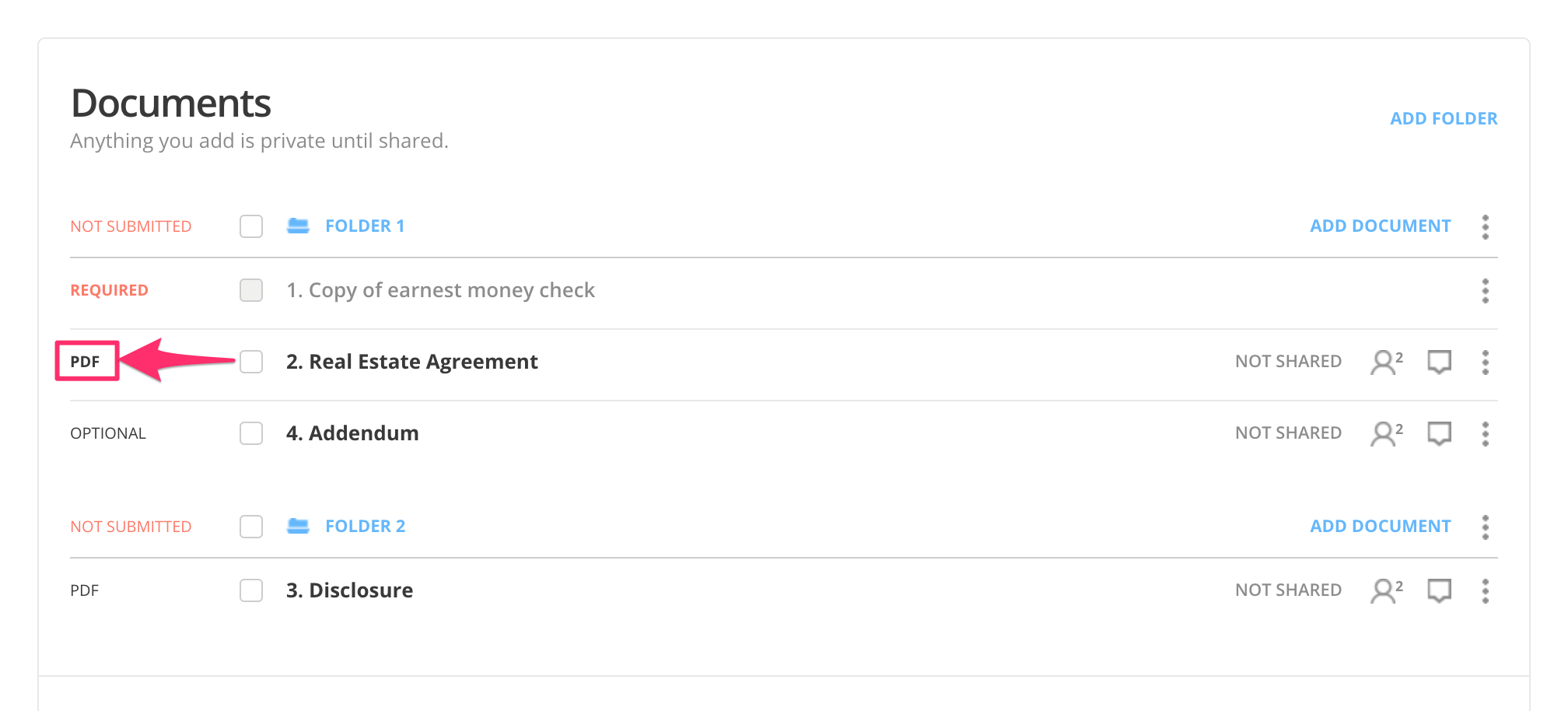The image size is (1568, 711).
Task: Click Add Document in Folder 1
Action: point(1380,226)
